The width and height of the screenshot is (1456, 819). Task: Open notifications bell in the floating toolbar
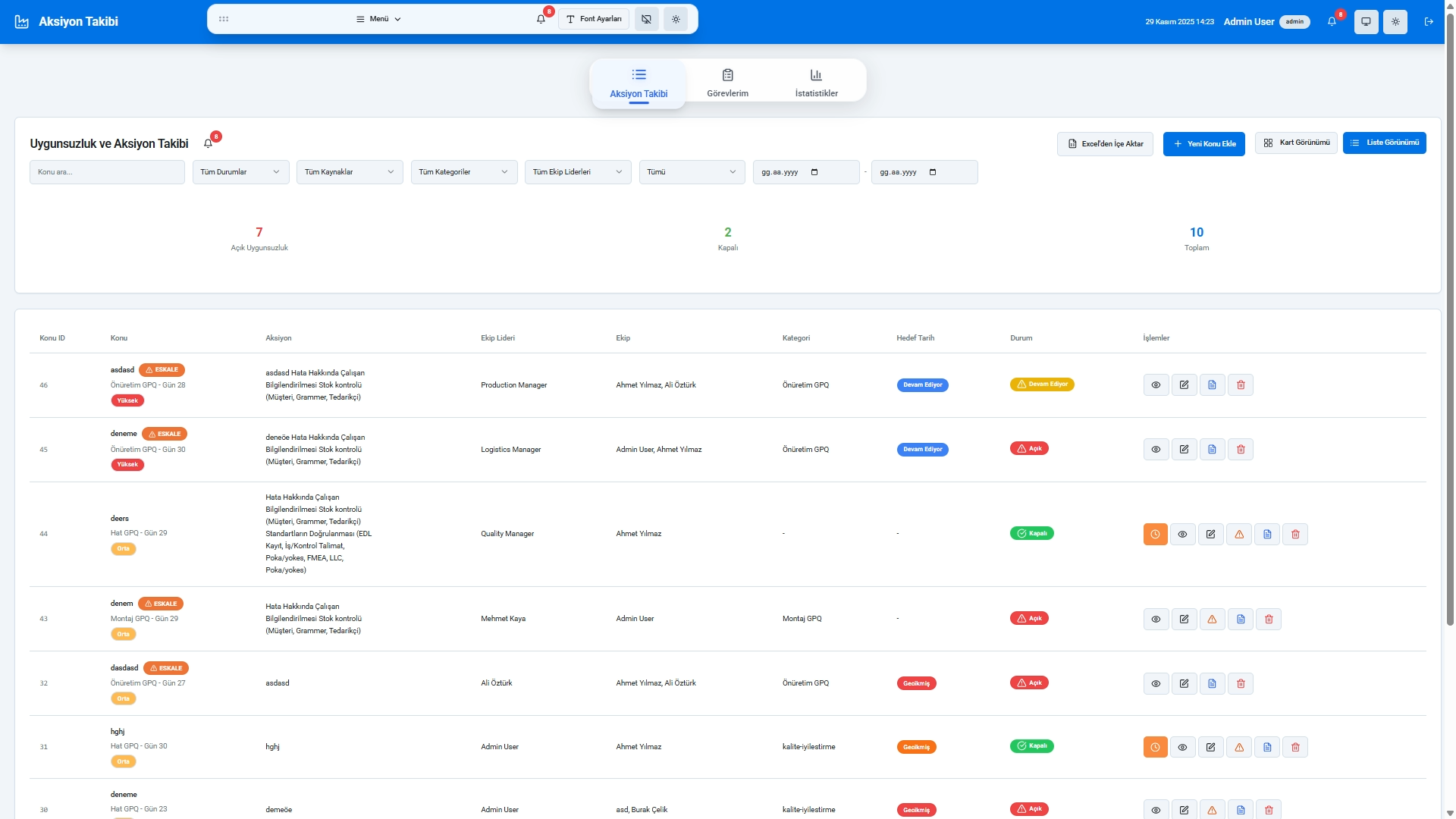click(540, 19)
